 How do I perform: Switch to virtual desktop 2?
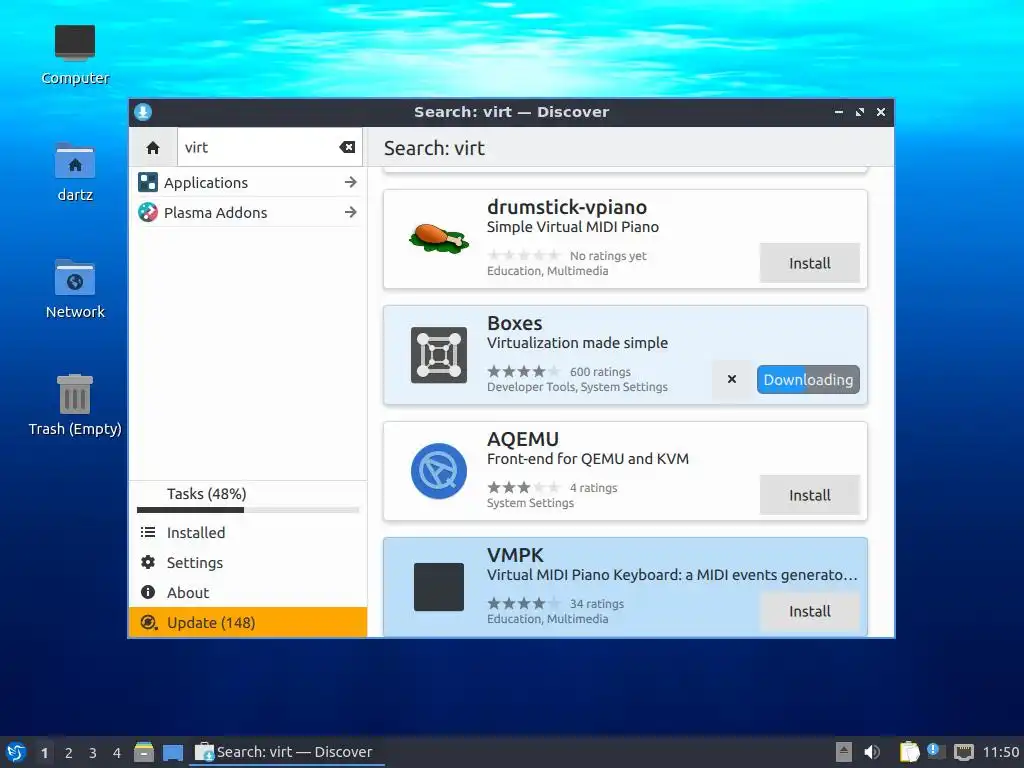click(69, 753)
